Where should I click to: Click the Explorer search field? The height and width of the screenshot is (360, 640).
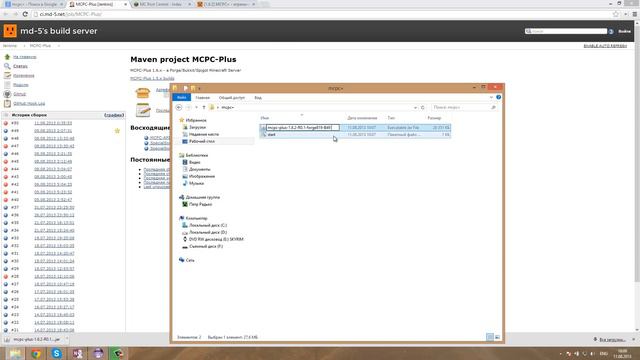pyautogui.click(x=464, y=107)
